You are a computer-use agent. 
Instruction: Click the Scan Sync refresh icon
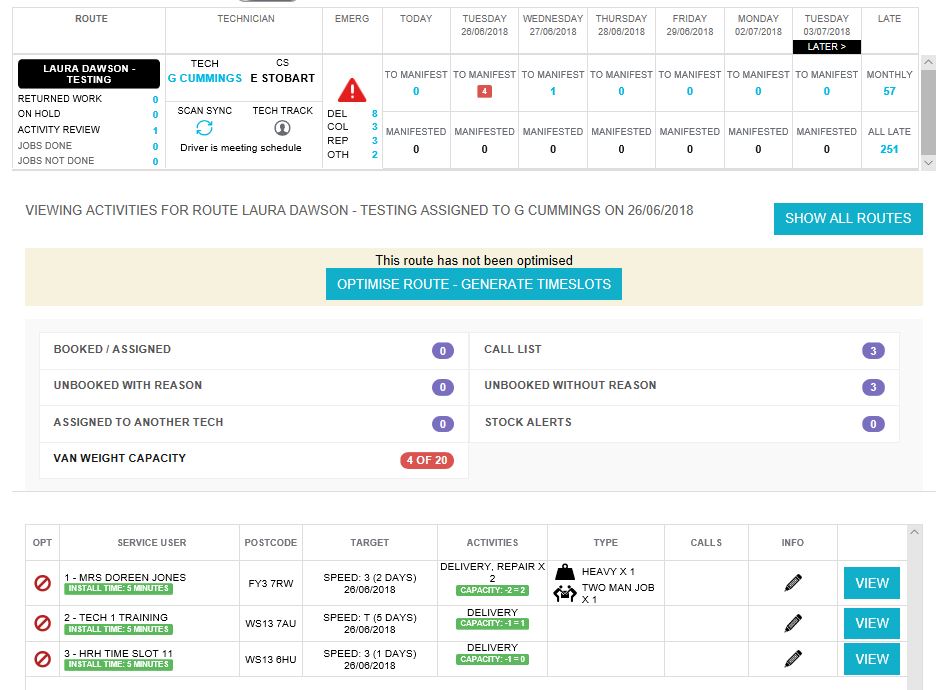coord(204,128)
